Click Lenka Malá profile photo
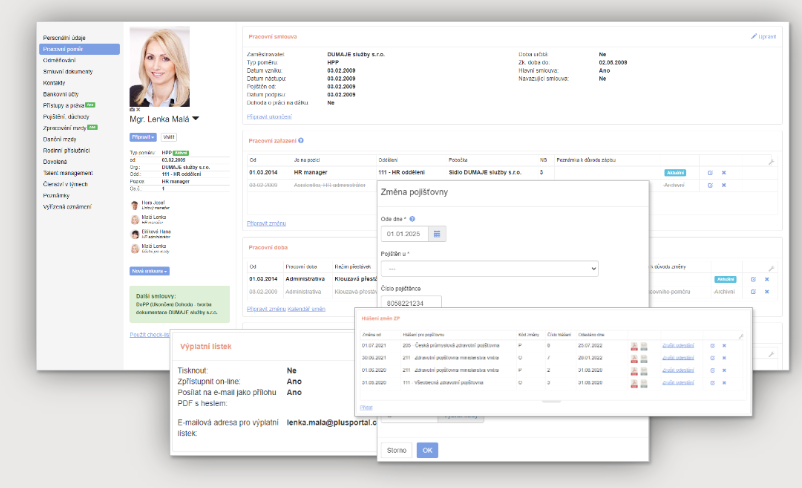This screenshot has width=802, height=488. point(160,66)
